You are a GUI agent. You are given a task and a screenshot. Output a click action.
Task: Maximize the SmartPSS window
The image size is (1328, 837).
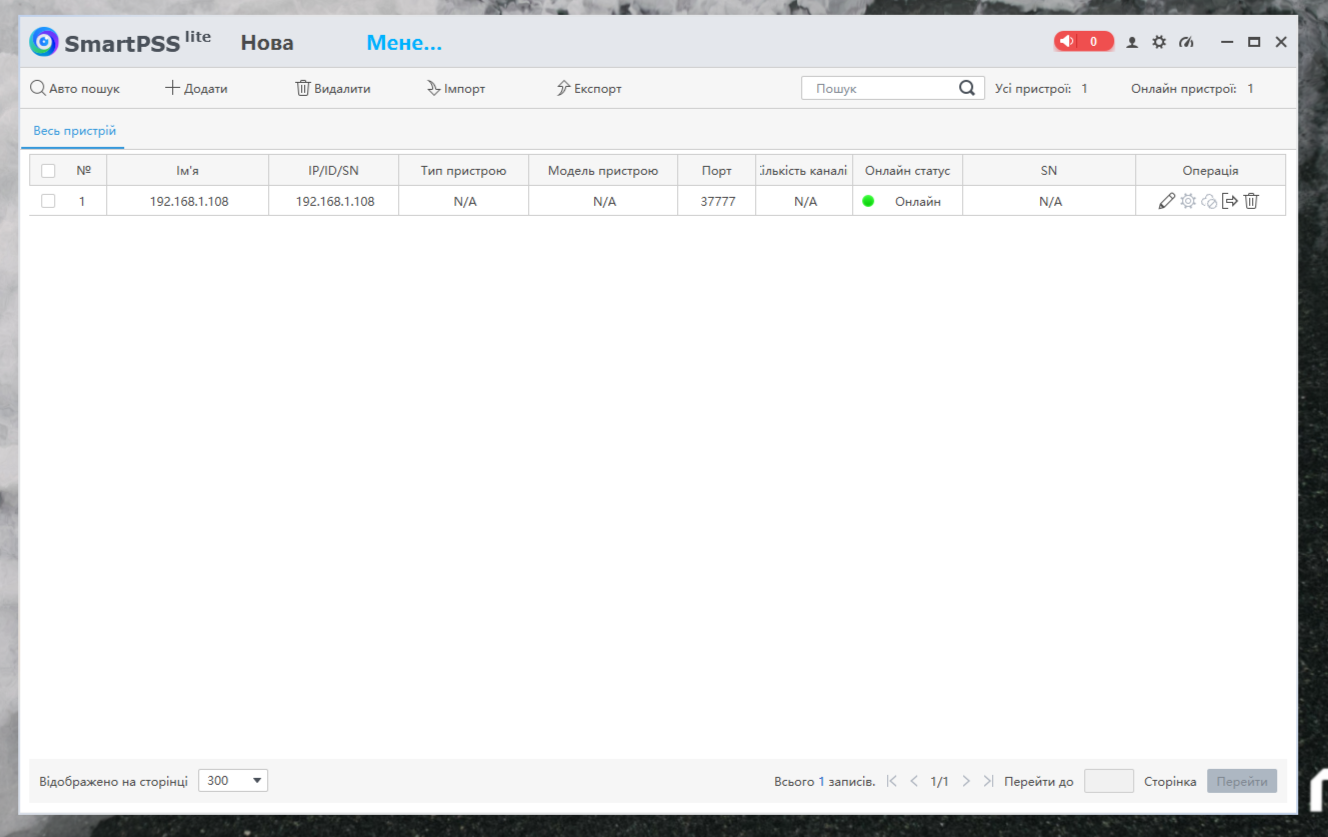1254,42
